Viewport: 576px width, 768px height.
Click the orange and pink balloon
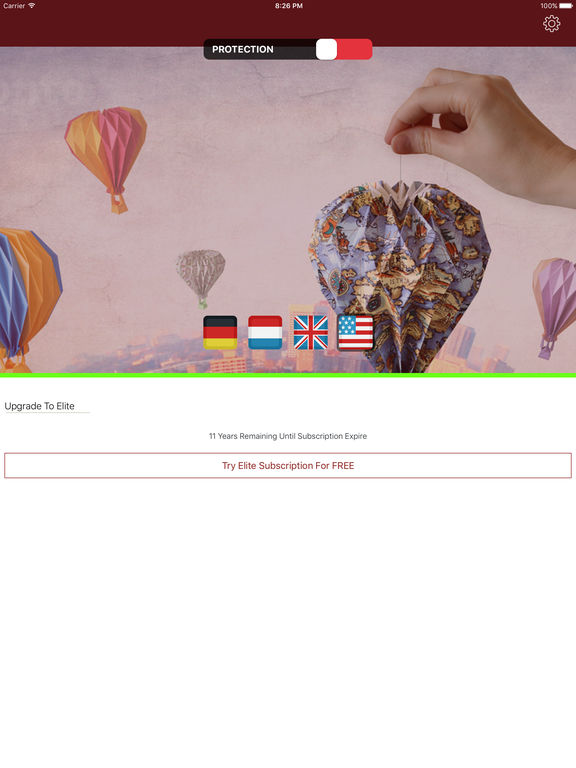pyautogui.click(x=106, y=159)
